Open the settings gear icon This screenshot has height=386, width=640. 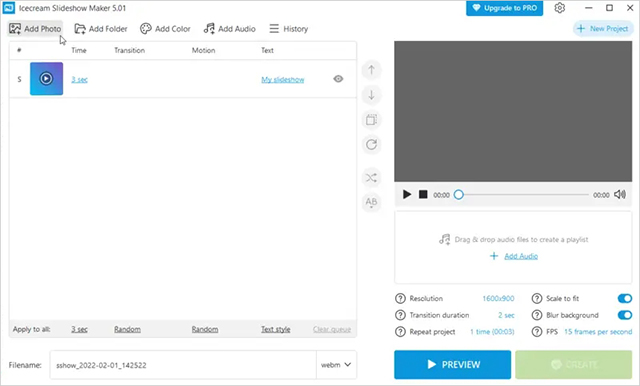(560, 8)
